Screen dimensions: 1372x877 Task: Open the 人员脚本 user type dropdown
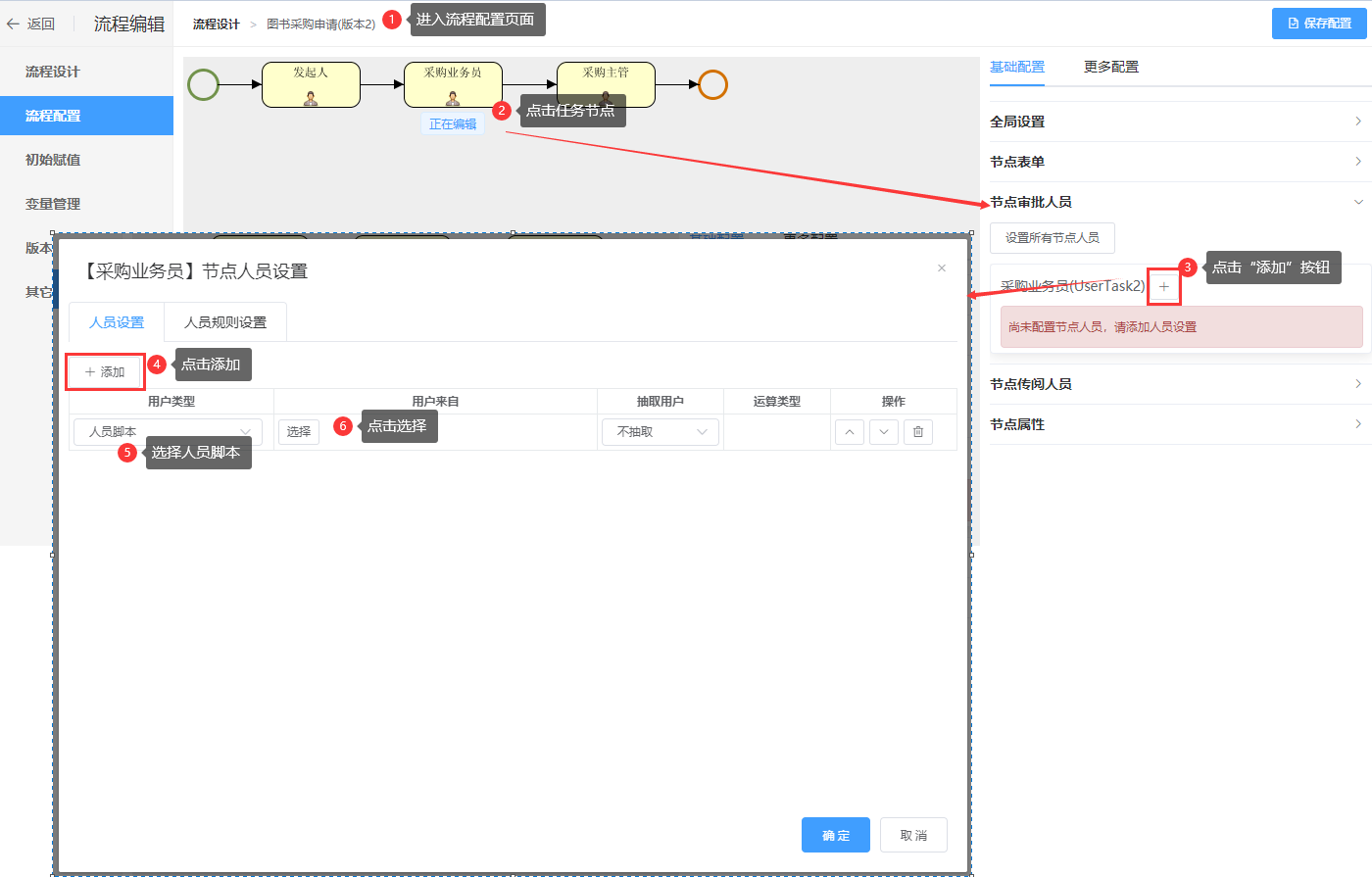tap(169, 432)
